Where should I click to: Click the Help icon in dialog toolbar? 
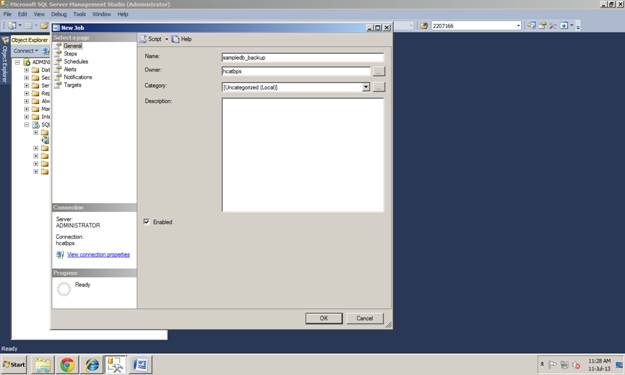(x=175, y=39)
